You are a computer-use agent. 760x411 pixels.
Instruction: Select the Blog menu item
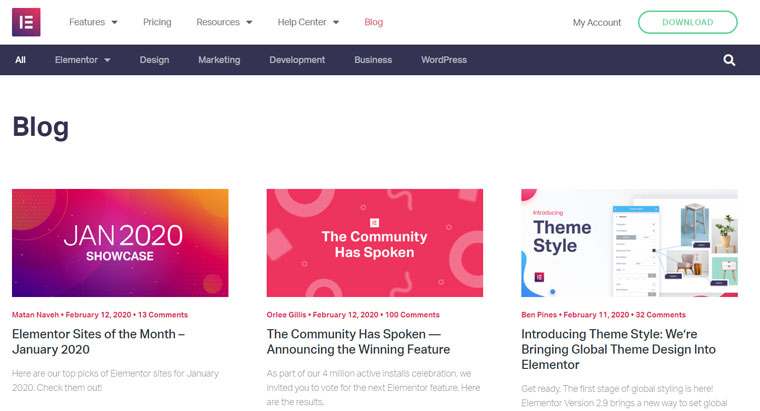click(x=374, y=22)
